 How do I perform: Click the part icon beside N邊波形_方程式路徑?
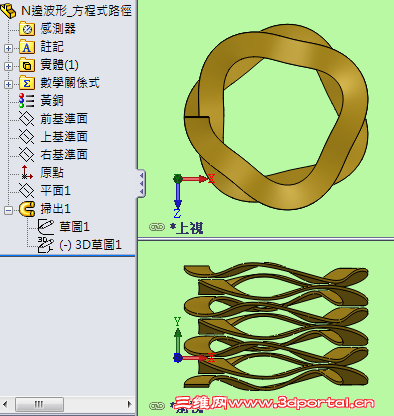click(x=9, y=11)
